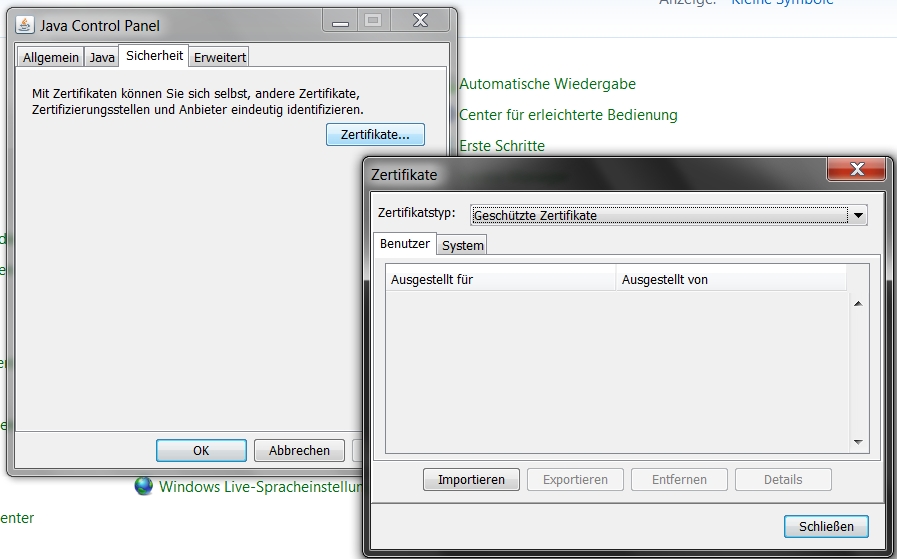Select the Sicherheit tab
897x559 pixels.
pos(154,55)
